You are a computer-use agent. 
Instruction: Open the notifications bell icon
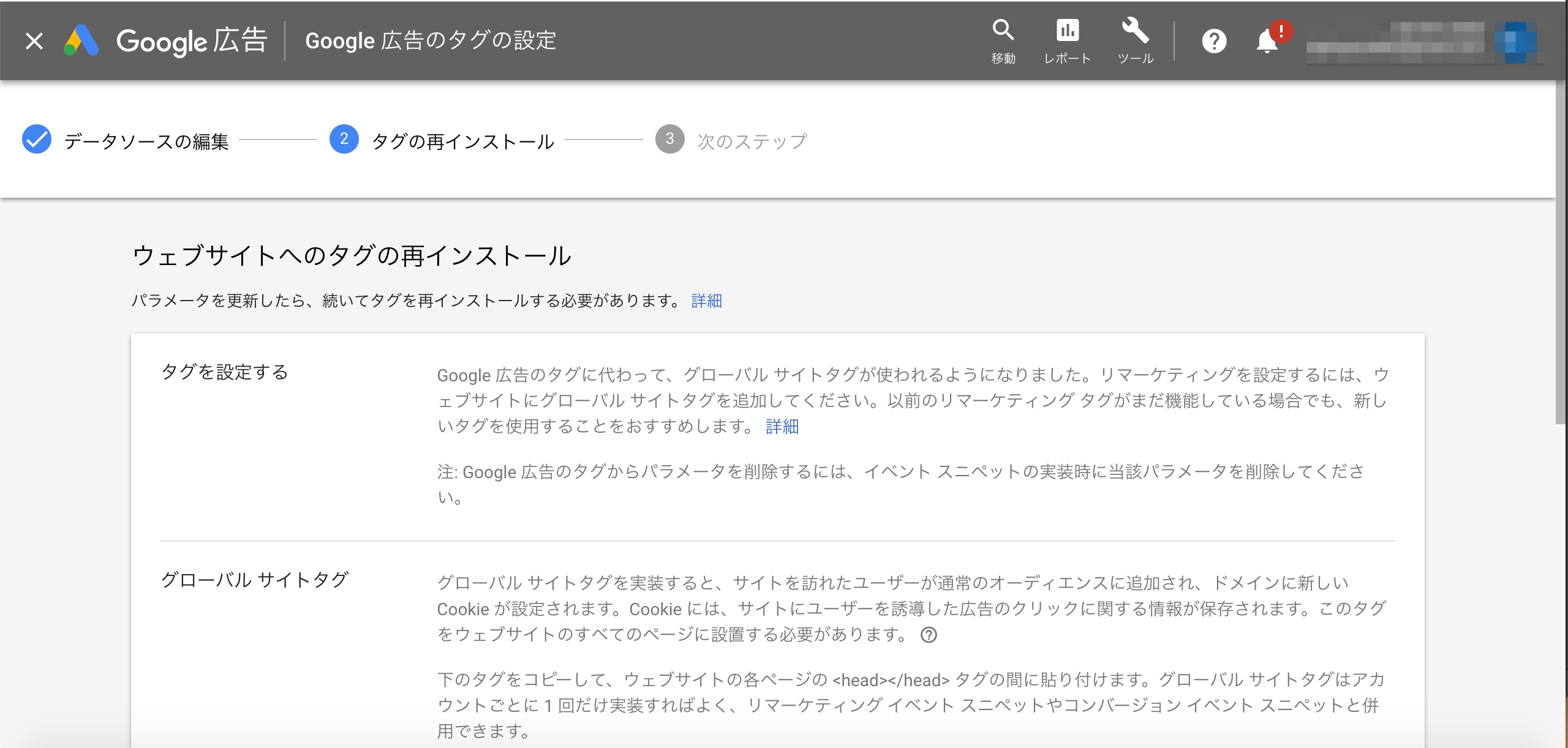pyautogui.click(x=1267, y=43)
